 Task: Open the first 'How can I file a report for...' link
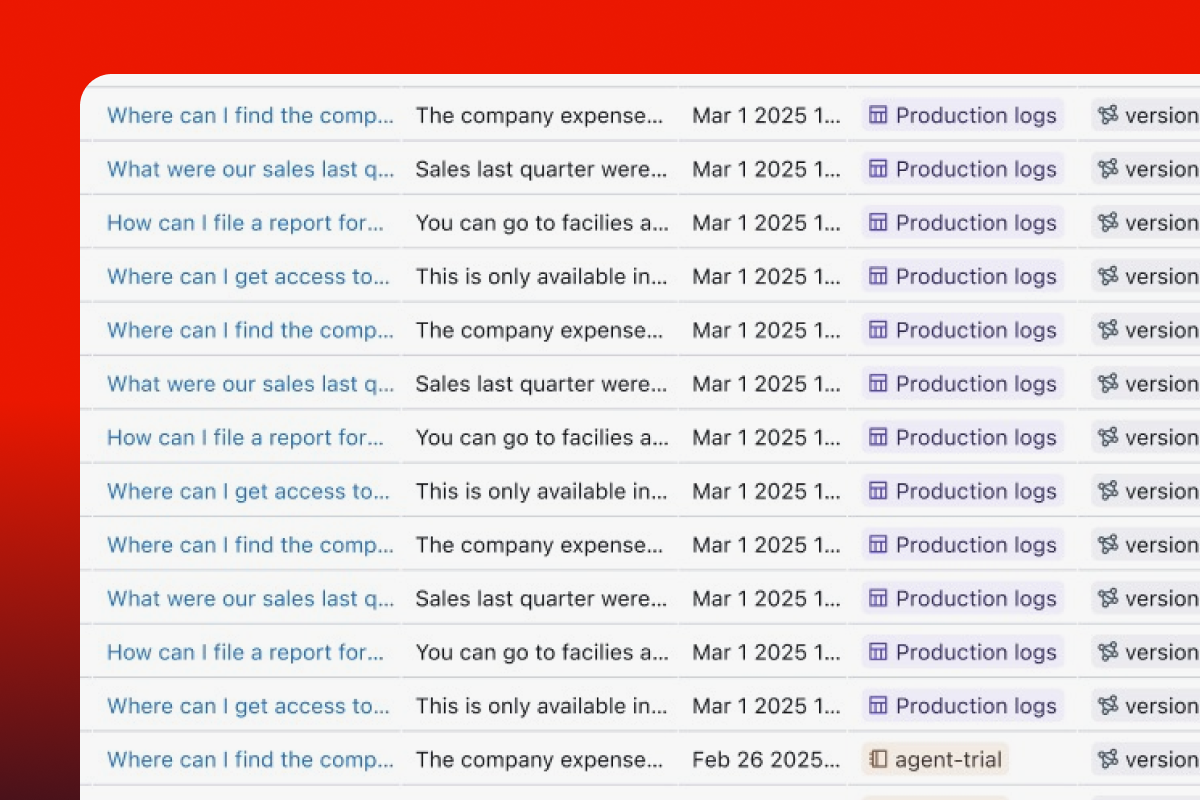point(245,223)
